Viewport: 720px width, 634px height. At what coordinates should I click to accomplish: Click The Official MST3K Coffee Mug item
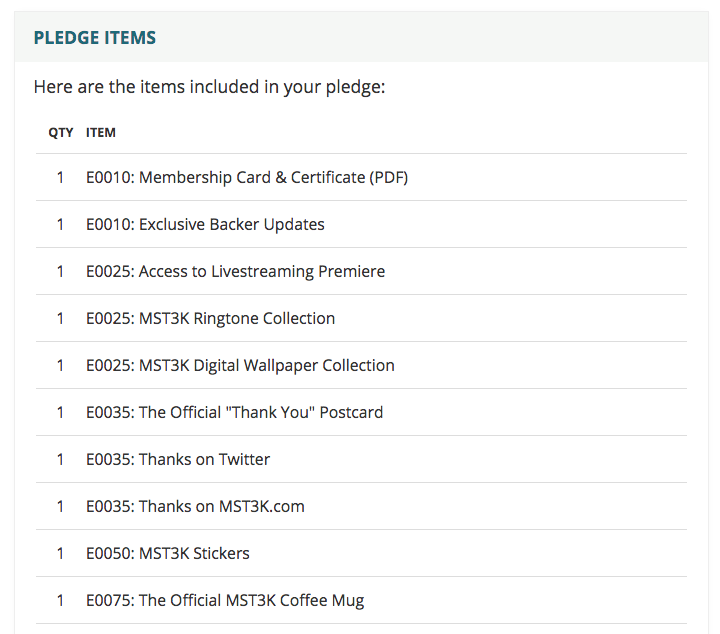(225, 600)
